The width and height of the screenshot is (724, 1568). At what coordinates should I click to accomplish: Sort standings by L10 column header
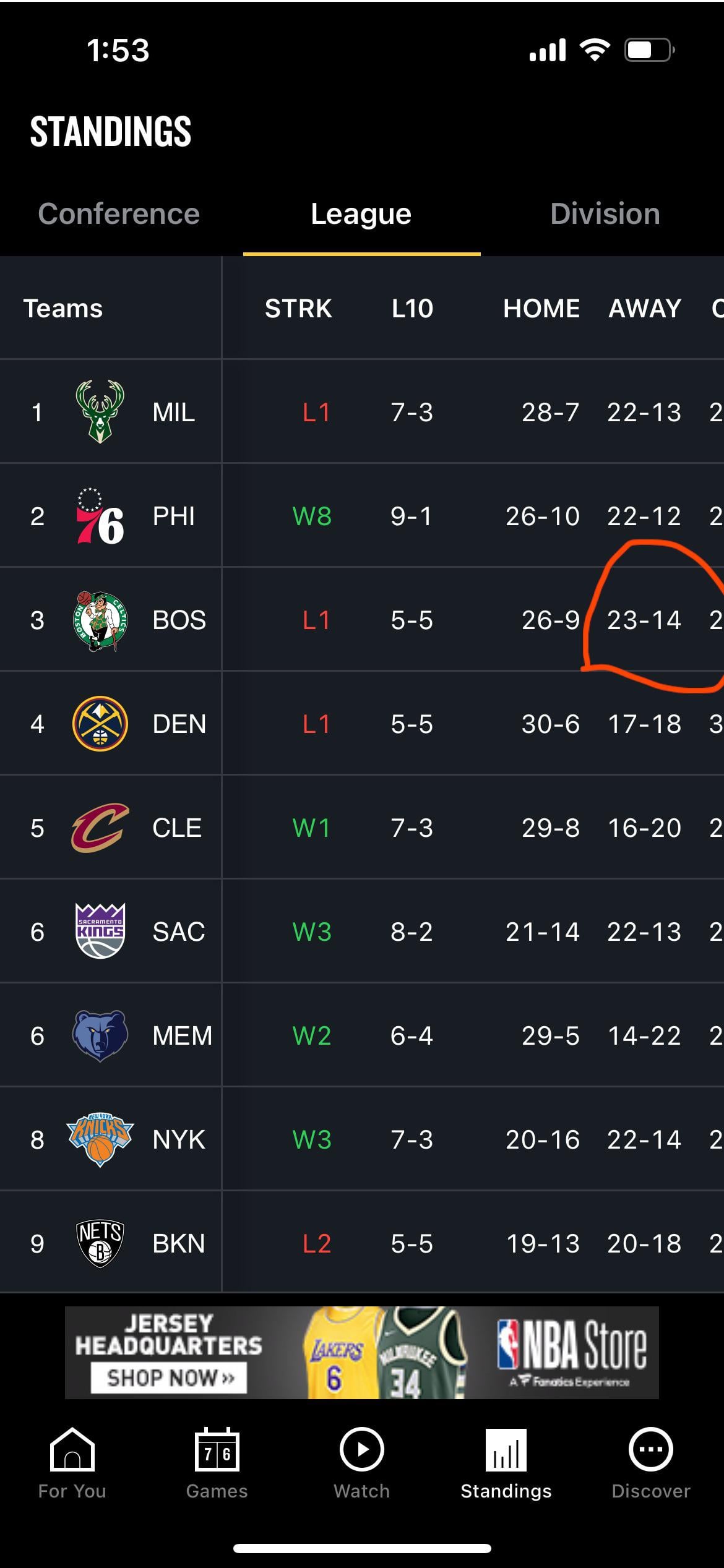tap(412, 308)
